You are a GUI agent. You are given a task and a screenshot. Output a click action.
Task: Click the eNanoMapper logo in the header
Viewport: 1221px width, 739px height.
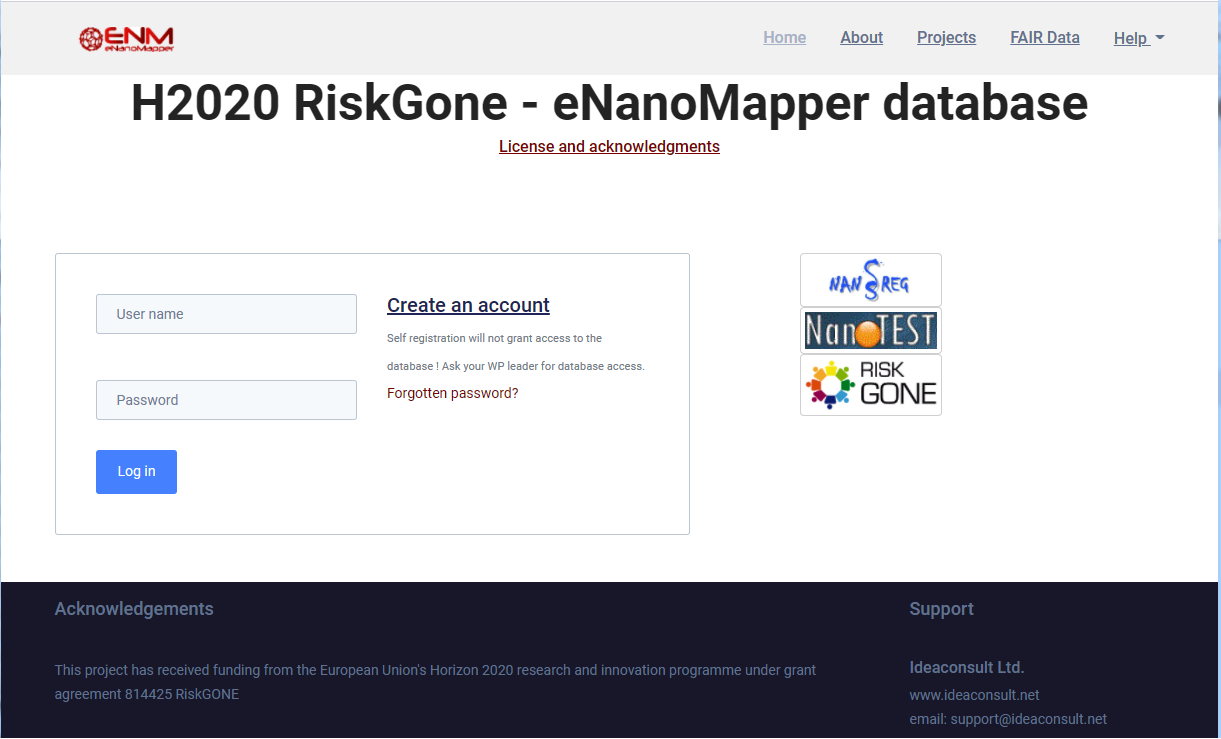(126, 38)
